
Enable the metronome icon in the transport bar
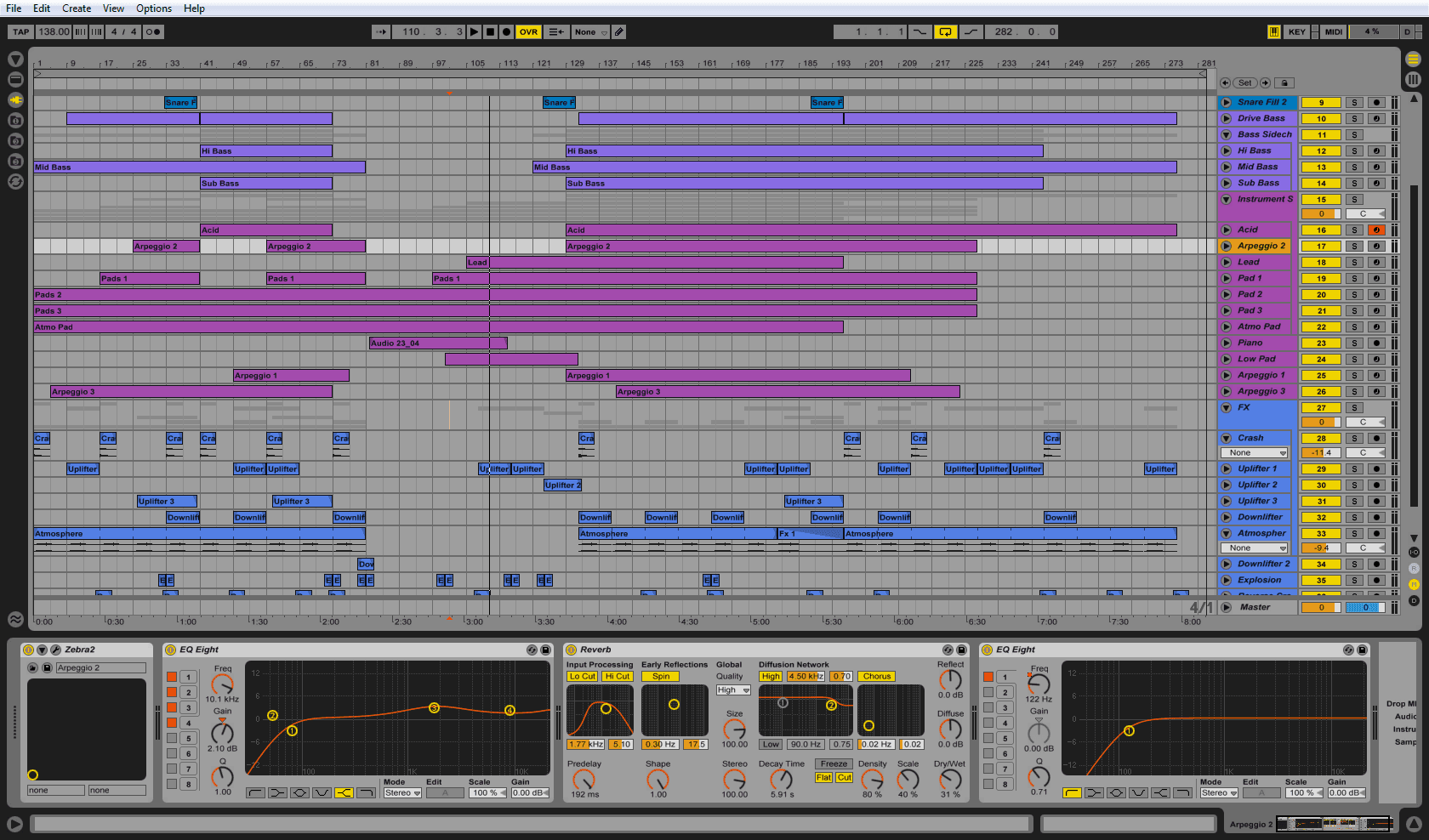coord(153,31)
